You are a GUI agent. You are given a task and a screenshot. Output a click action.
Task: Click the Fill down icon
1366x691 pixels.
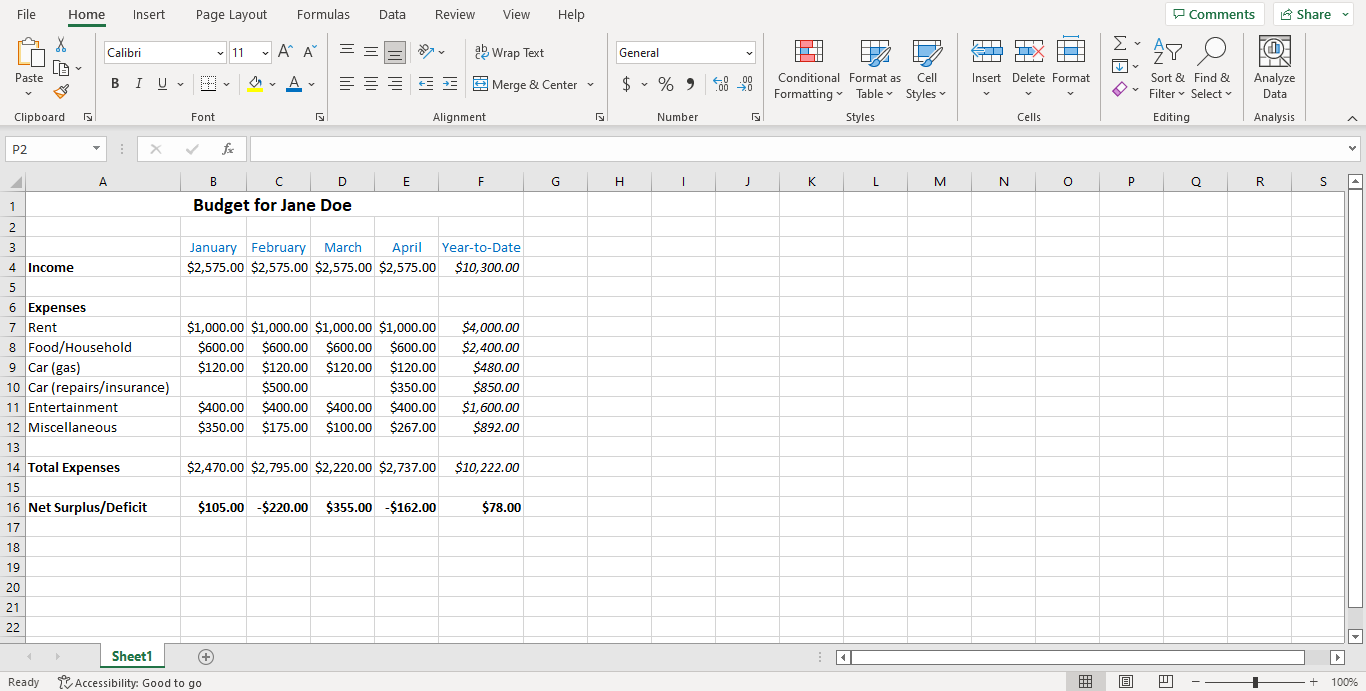pos(1120,66)
